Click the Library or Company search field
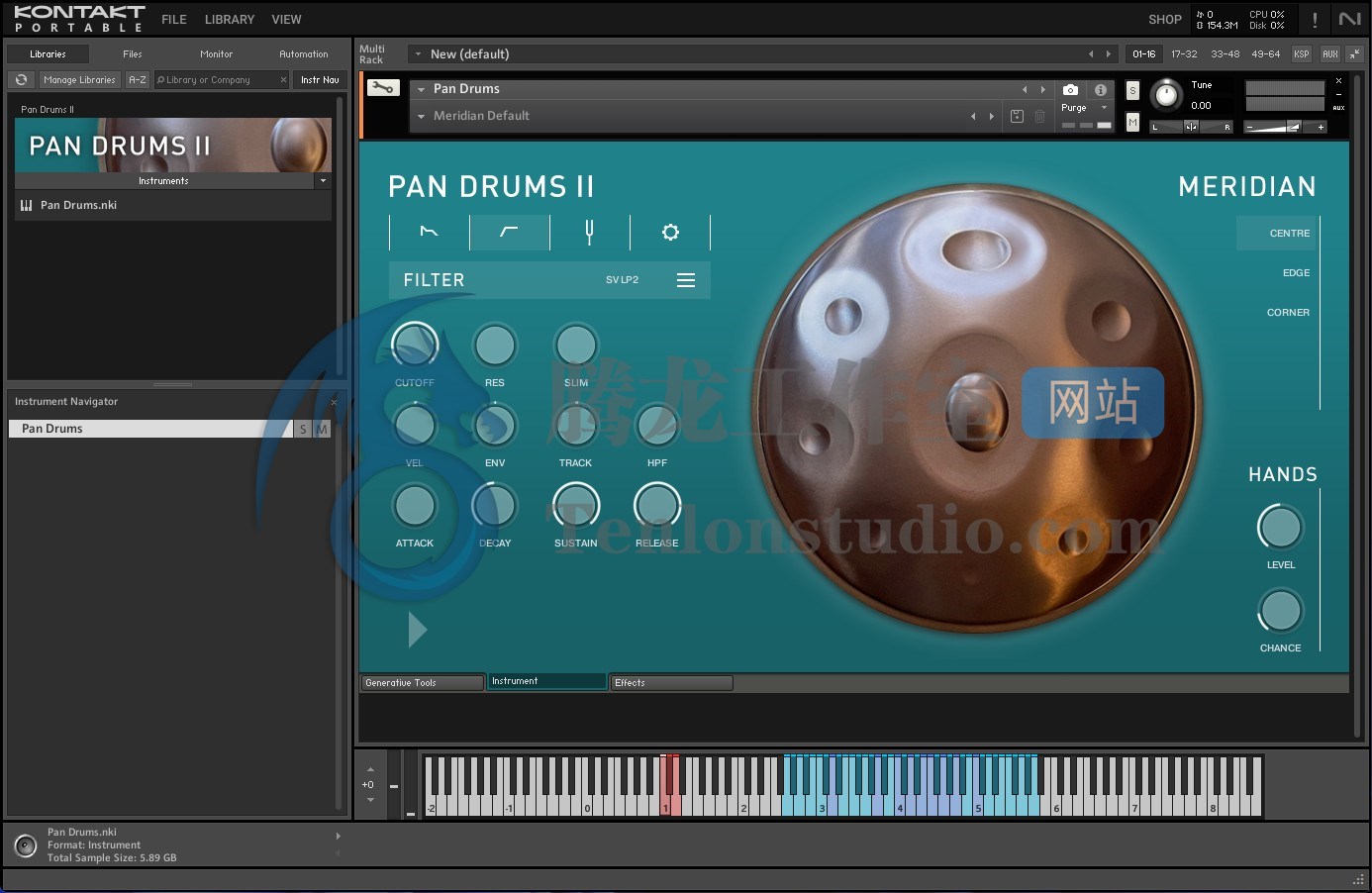This screenshot has height=893, width=1372. click(221, 80)
